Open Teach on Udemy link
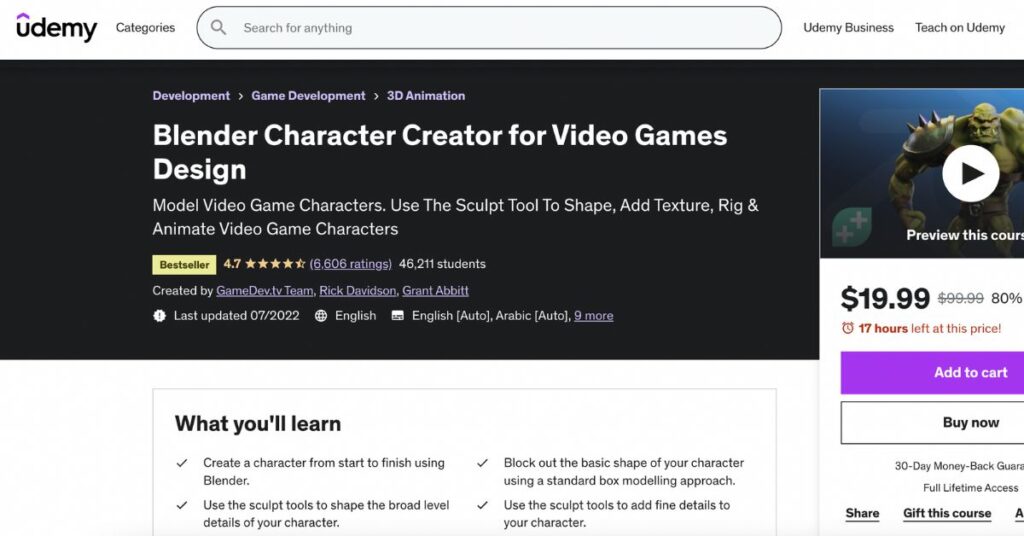 pos(959,27)
